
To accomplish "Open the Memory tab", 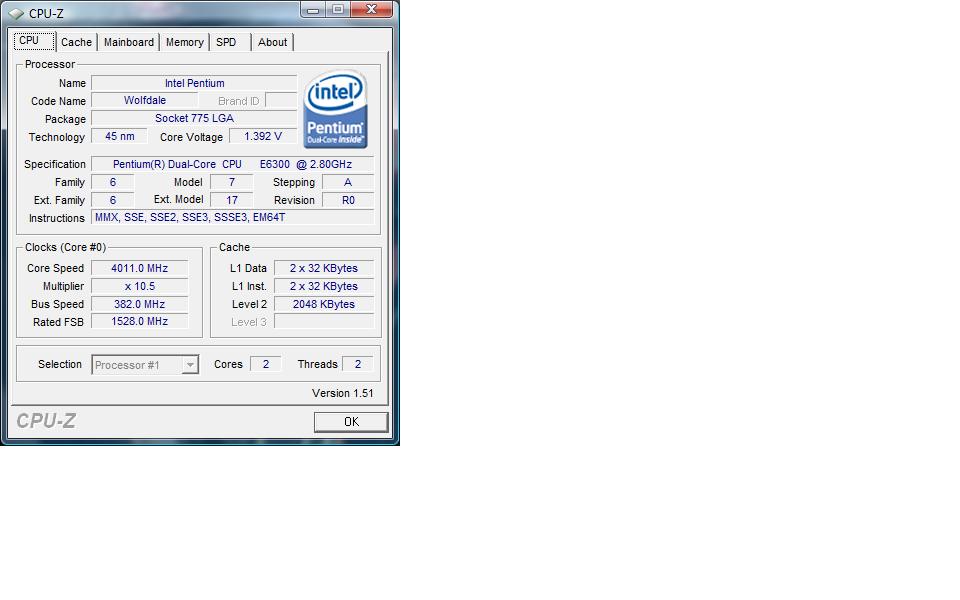I will pos(184,42).
